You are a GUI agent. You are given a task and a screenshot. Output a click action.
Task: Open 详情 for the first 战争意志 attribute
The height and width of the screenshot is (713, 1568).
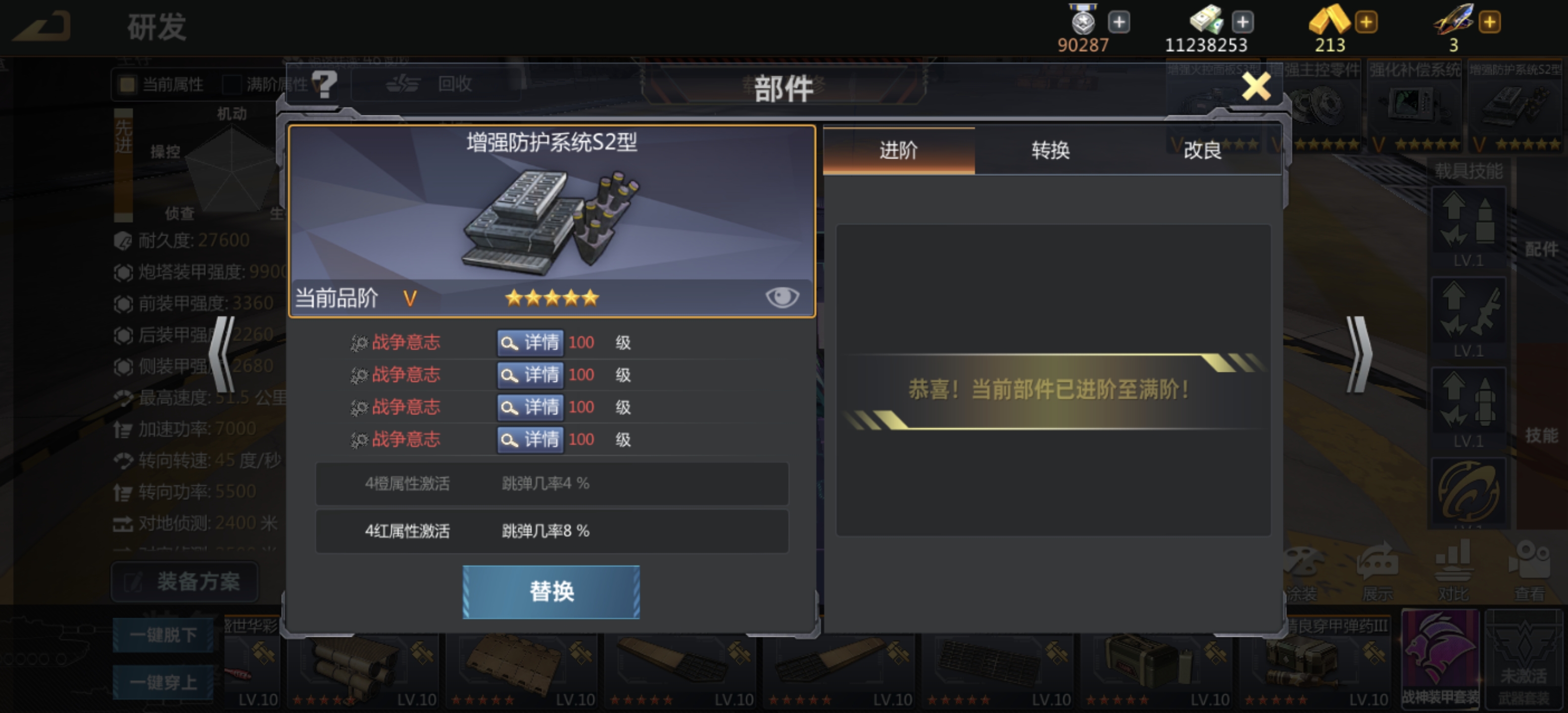[x=530, y=342]
